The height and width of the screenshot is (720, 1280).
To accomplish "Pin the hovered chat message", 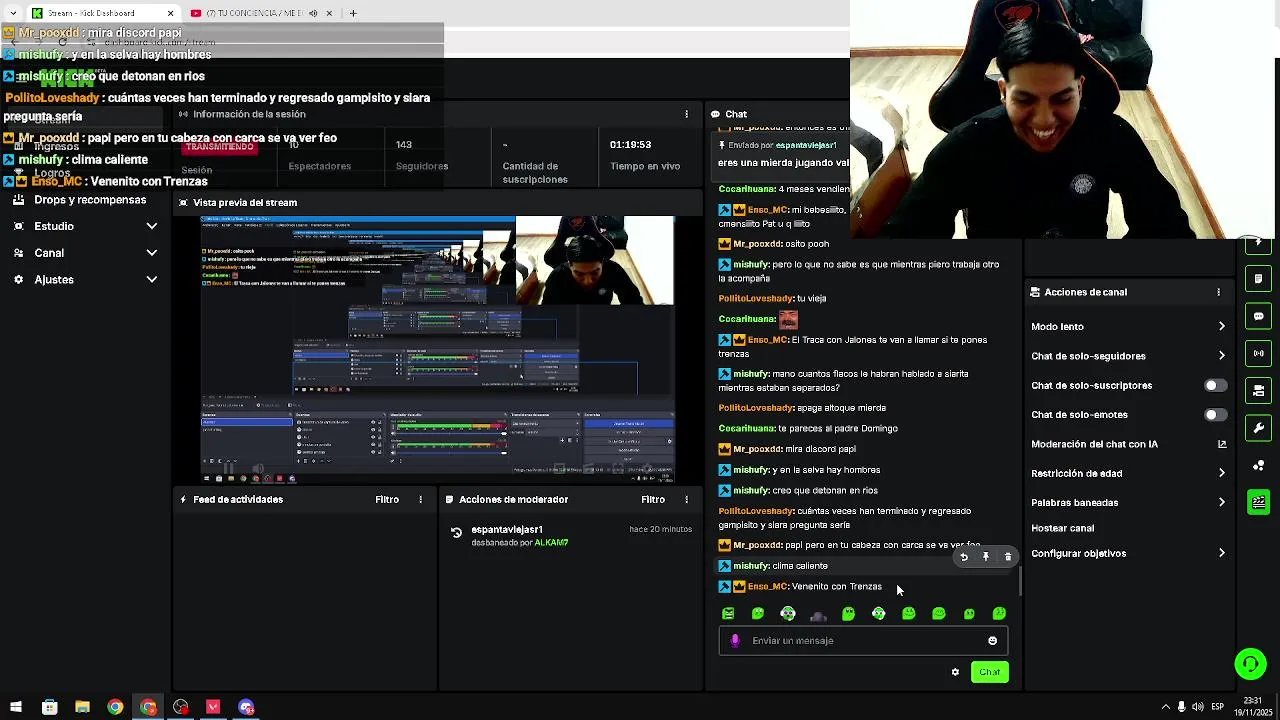I will point(986,557).
